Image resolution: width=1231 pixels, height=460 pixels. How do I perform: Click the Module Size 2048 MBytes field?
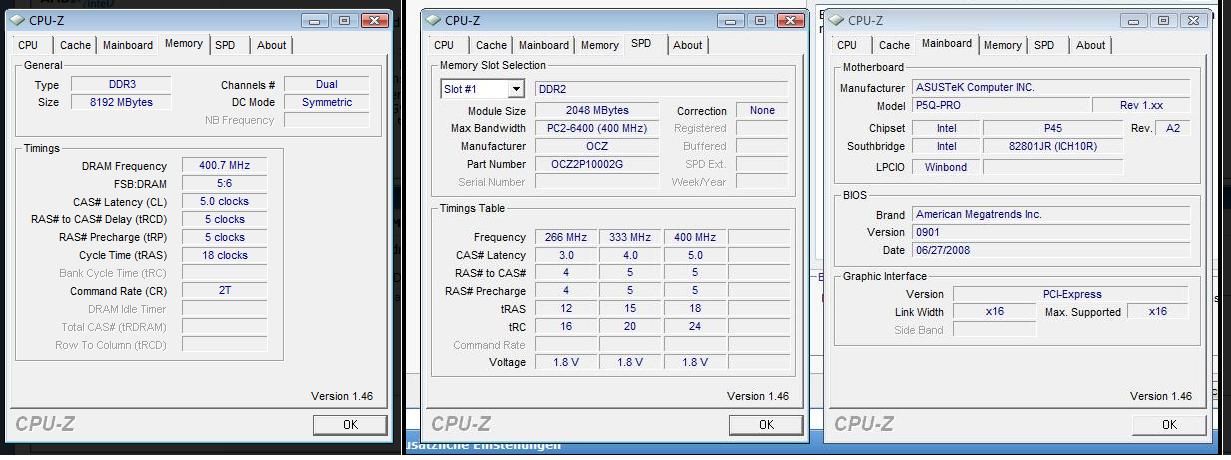click(x=596, y=111)
